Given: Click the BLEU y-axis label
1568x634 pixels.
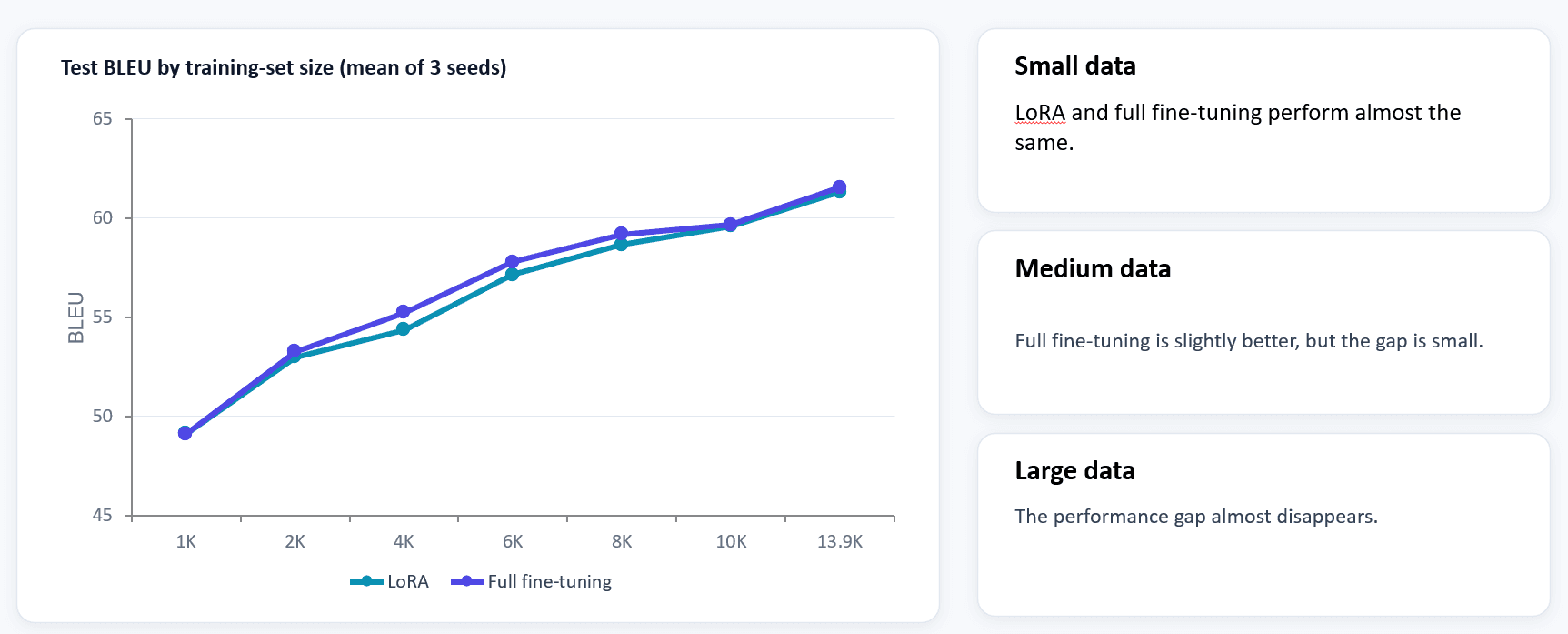Looking at the screenshot, I should (75, 317).
